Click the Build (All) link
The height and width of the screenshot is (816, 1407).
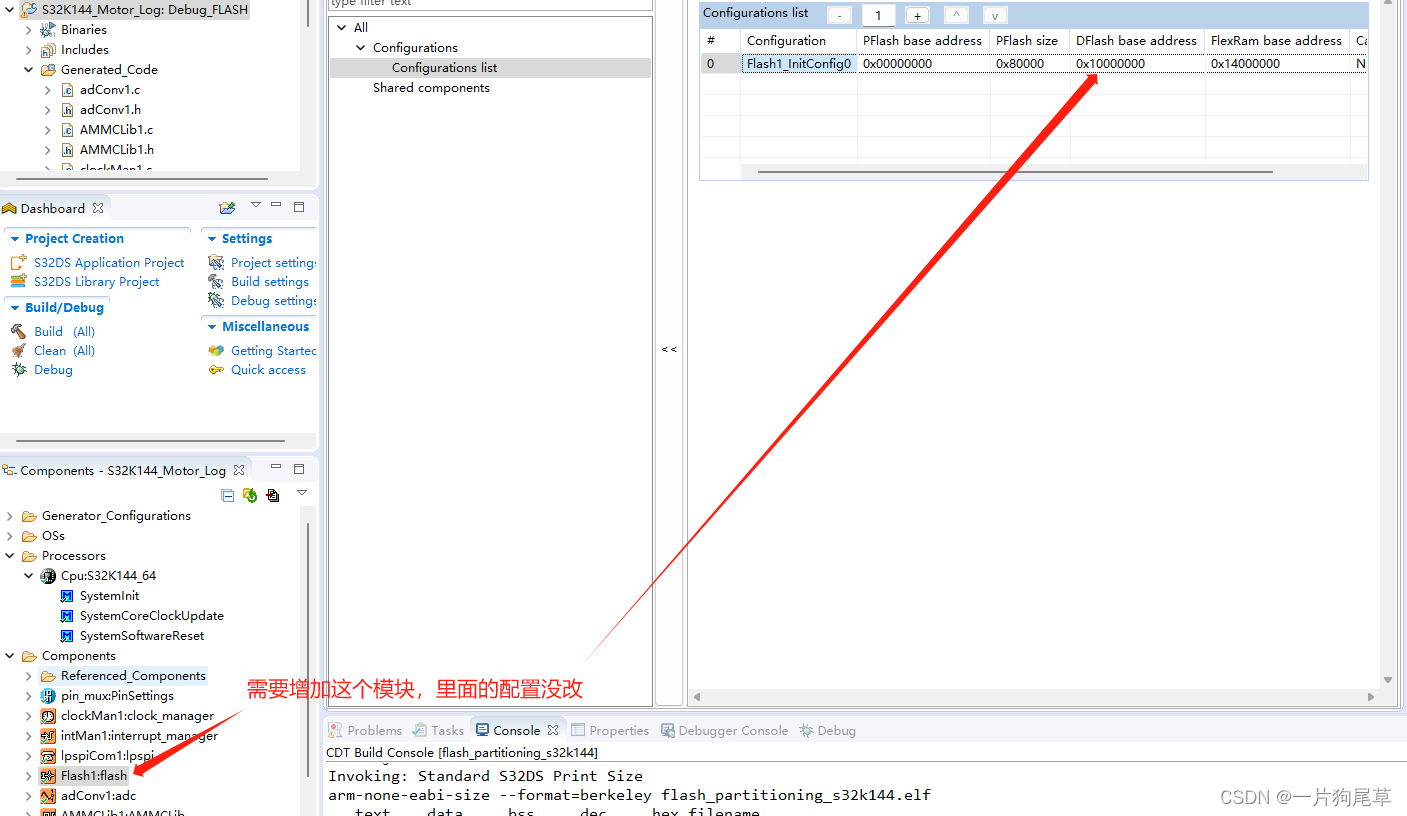coord(65,331)
